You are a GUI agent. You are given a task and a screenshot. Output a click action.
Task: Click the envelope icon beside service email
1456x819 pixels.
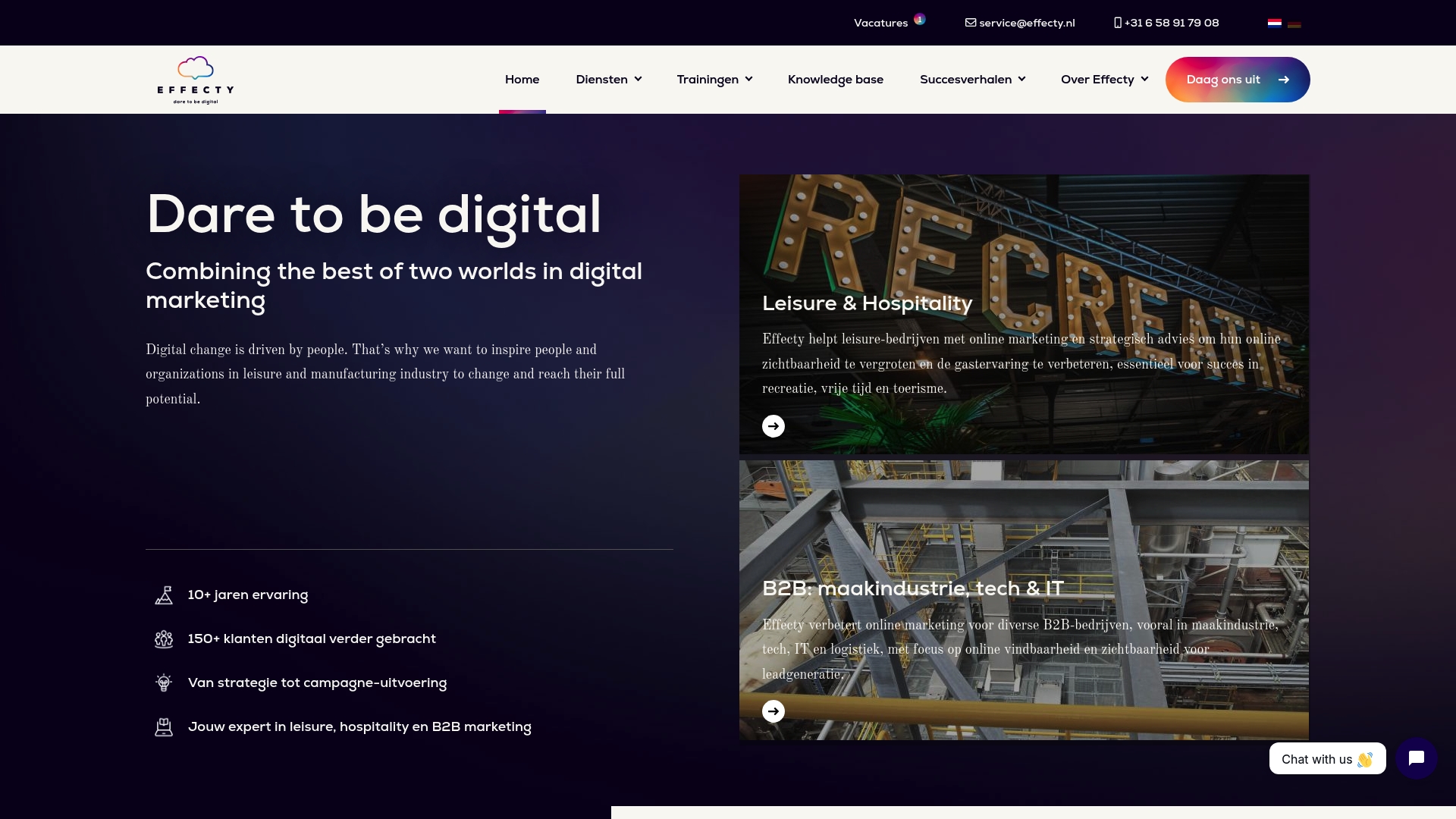click(970, 23)
